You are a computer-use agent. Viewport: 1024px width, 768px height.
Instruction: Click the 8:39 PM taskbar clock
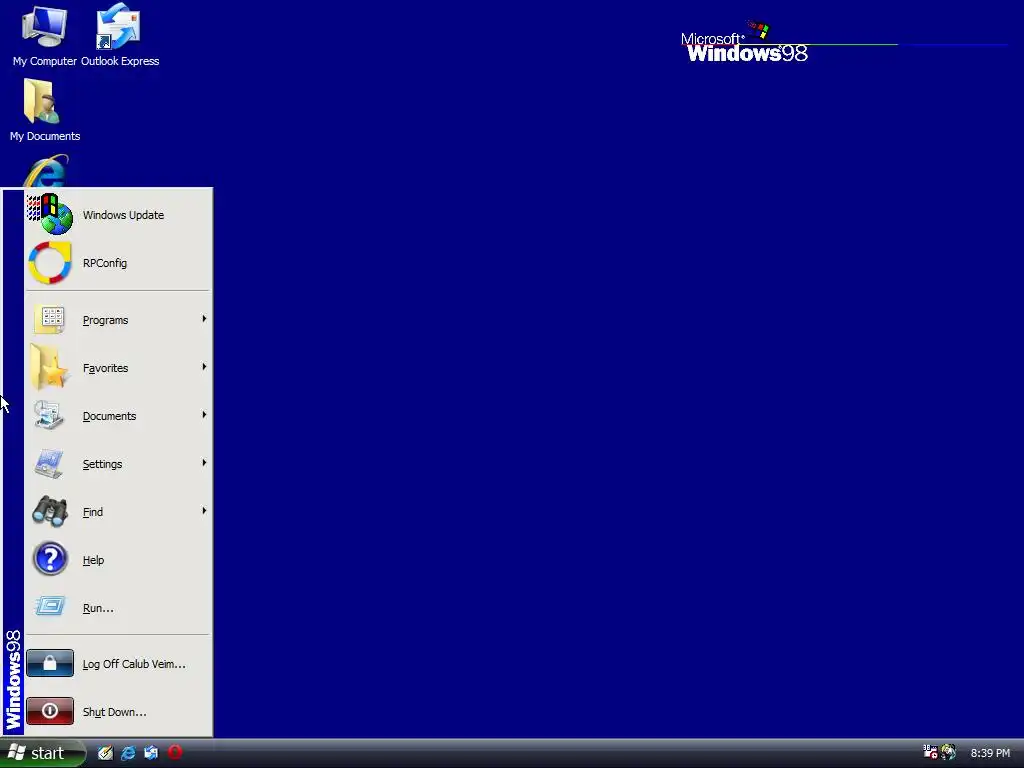(x=990, y=754)
